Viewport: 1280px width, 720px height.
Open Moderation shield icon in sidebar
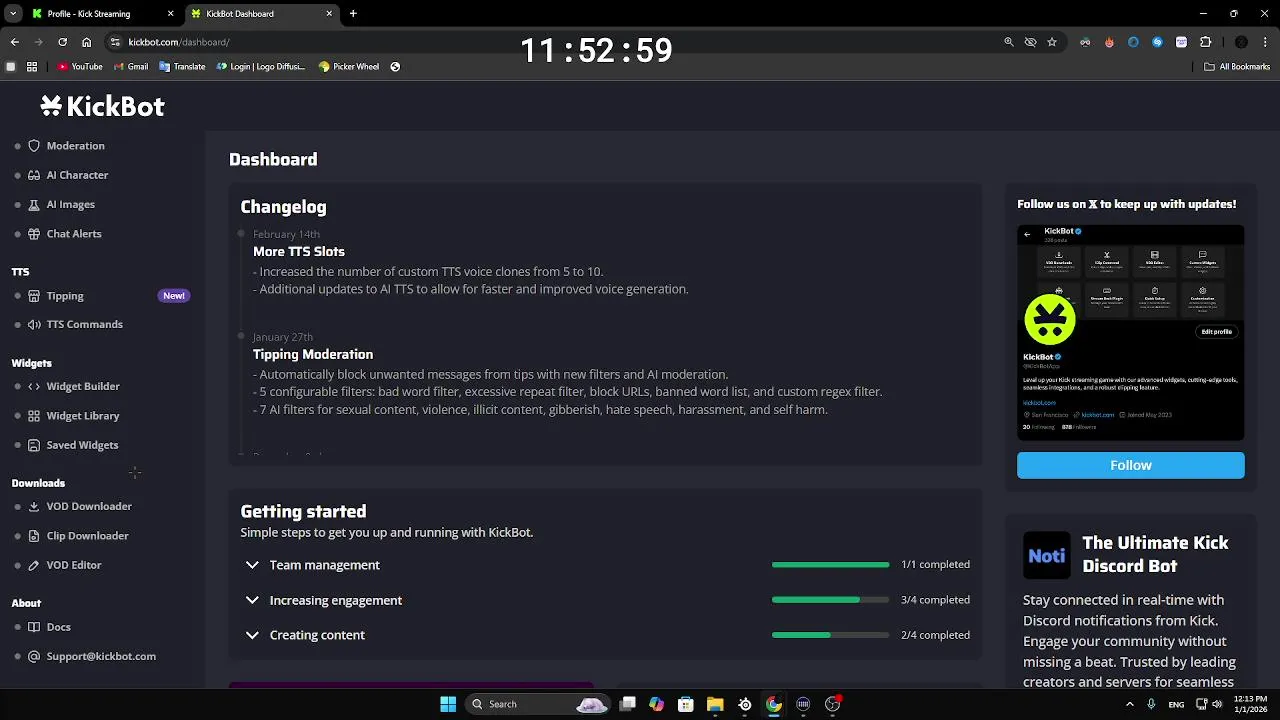pos(34,146)
